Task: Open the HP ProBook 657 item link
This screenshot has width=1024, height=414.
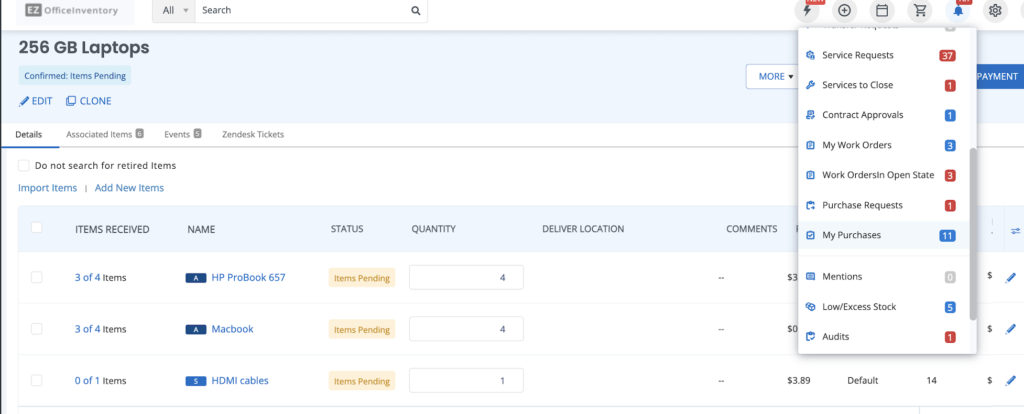Action: pyautogui.click(x=248, y=278)
